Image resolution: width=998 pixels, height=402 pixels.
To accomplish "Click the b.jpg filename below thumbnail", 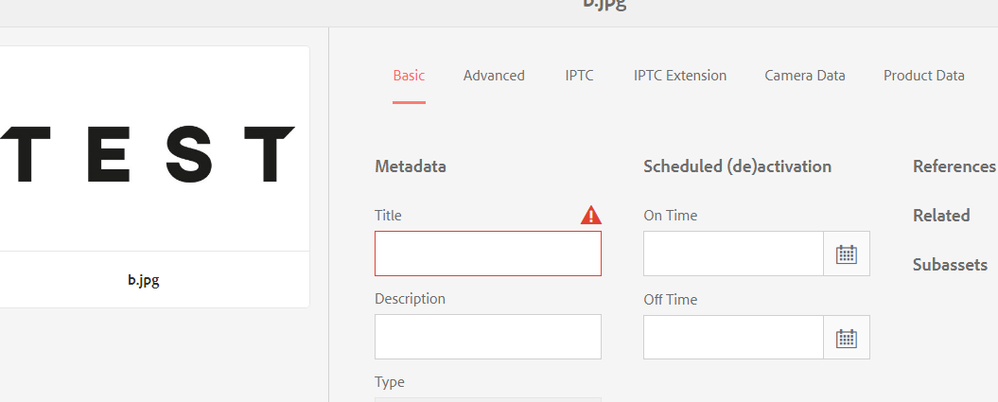I will (x=143, y=280).
